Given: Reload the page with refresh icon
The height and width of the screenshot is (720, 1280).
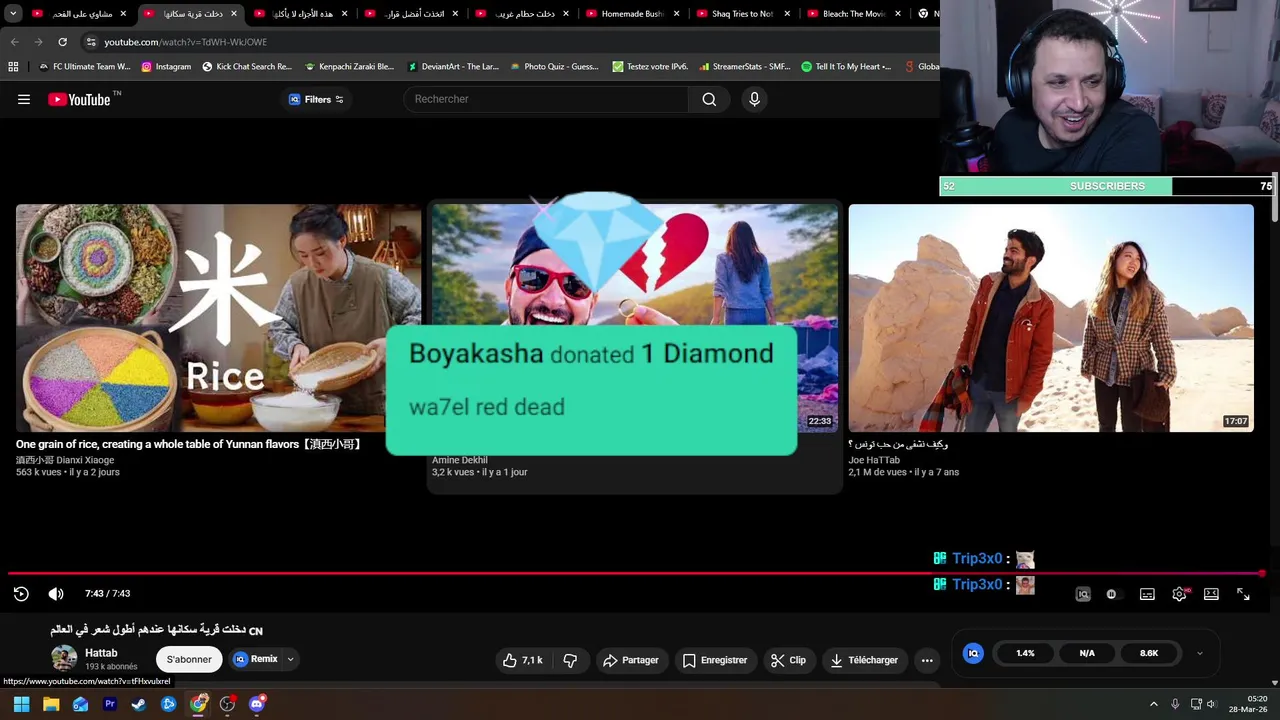Looking at the screenshot, I should [x=62, y=42].
